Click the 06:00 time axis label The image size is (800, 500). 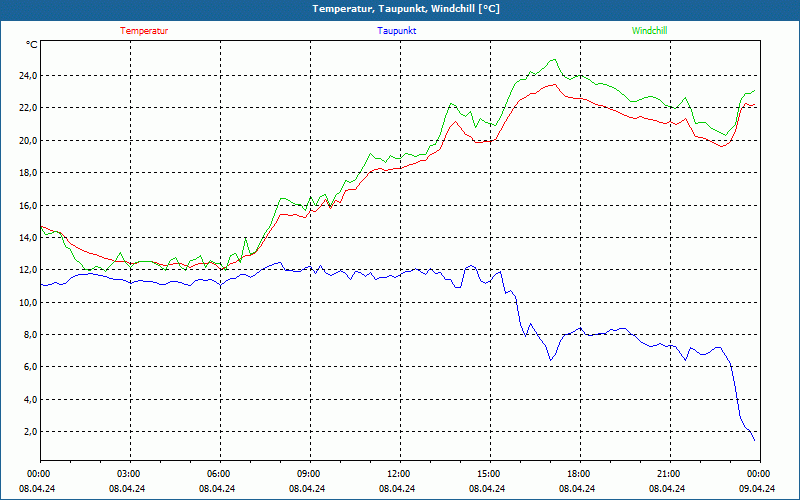[x=219, y=474]
